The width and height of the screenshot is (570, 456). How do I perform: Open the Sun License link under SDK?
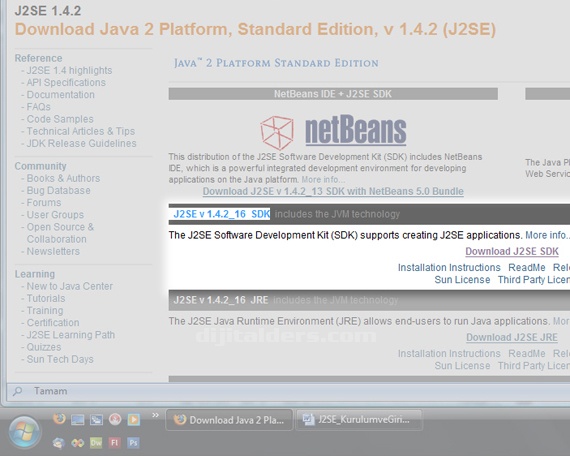click(x=462, y=280)
